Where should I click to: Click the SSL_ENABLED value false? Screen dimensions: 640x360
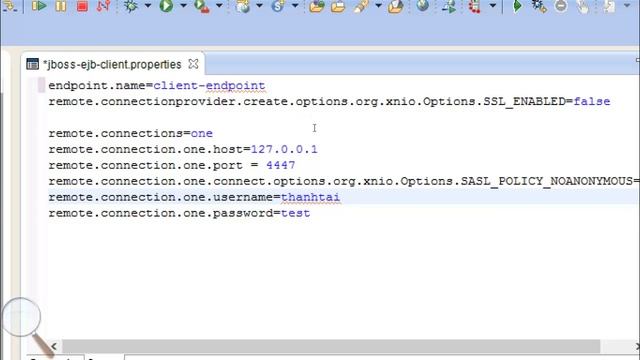pyautogui.click(x=591, y=102)
